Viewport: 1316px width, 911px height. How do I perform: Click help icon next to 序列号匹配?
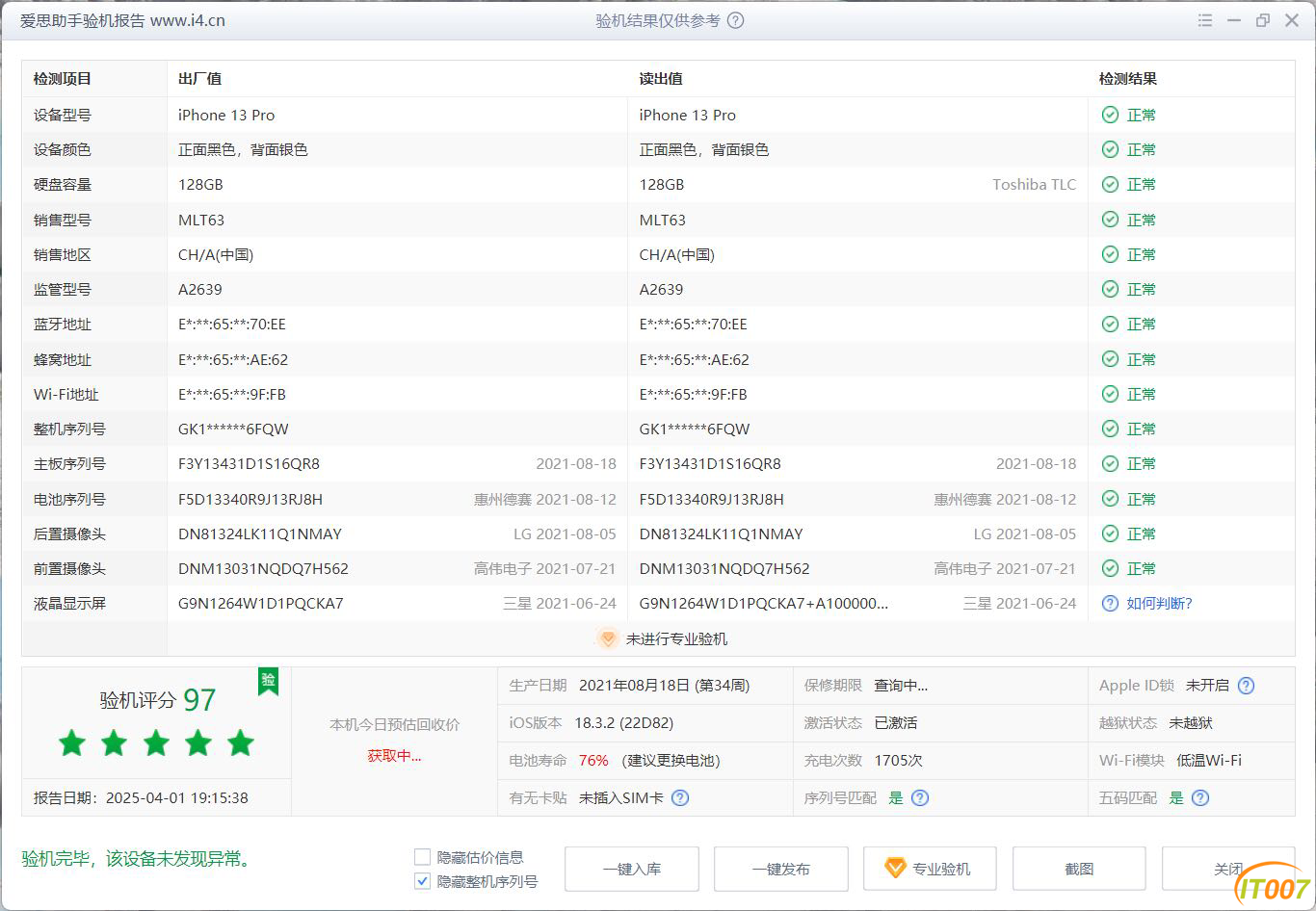click(920, 797)
